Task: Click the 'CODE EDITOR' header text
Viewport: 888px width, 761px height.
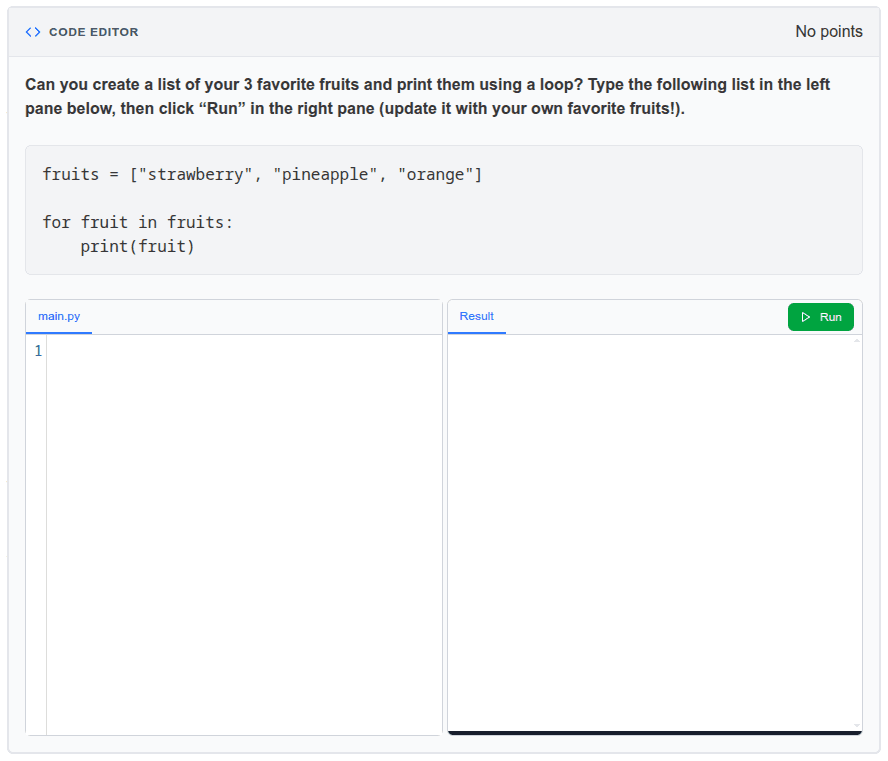Action: (x=93, y=32)
